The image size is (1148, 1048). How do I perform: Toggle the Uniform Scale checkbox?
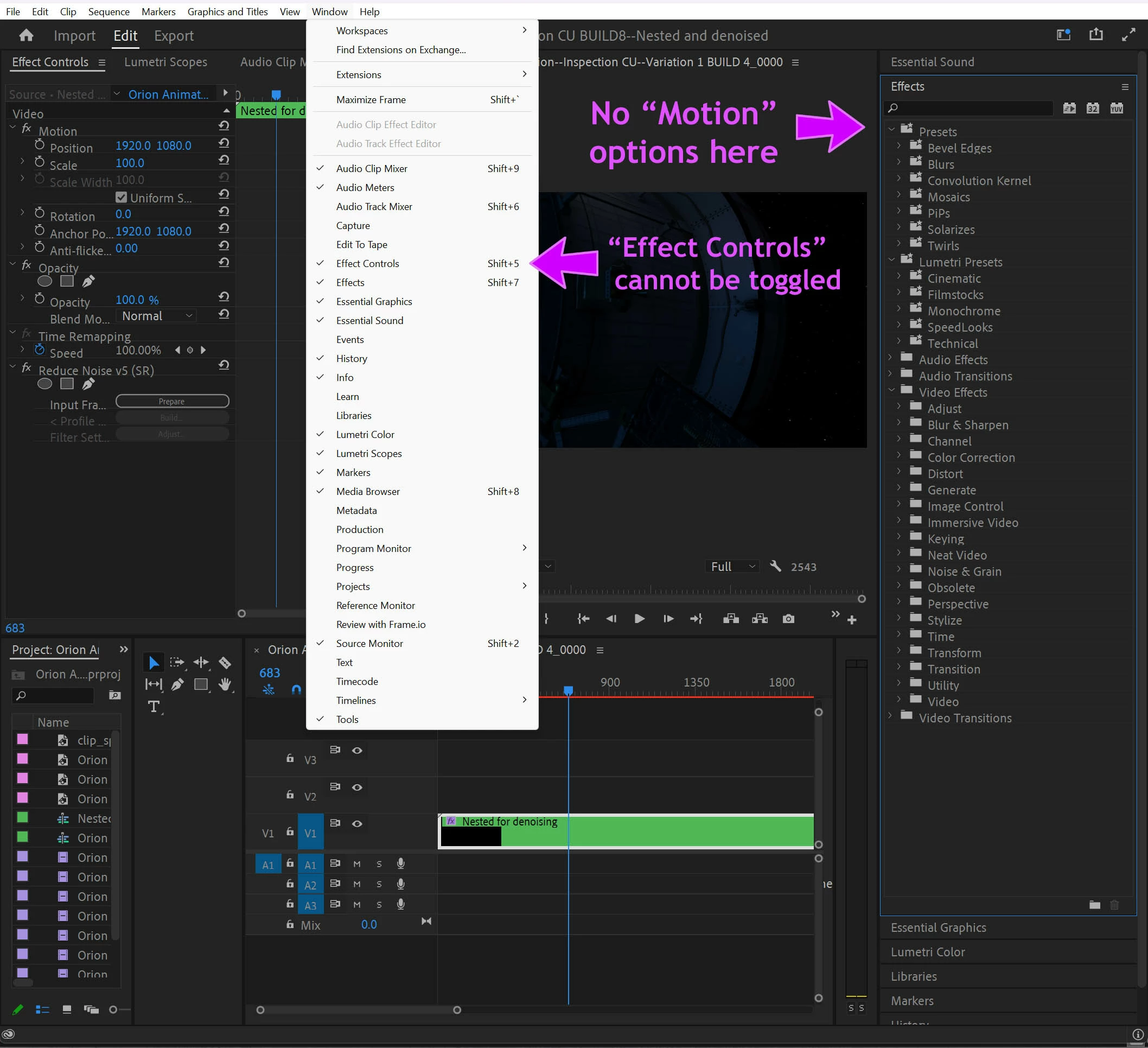pyautogui.click(x=121, y=197)
